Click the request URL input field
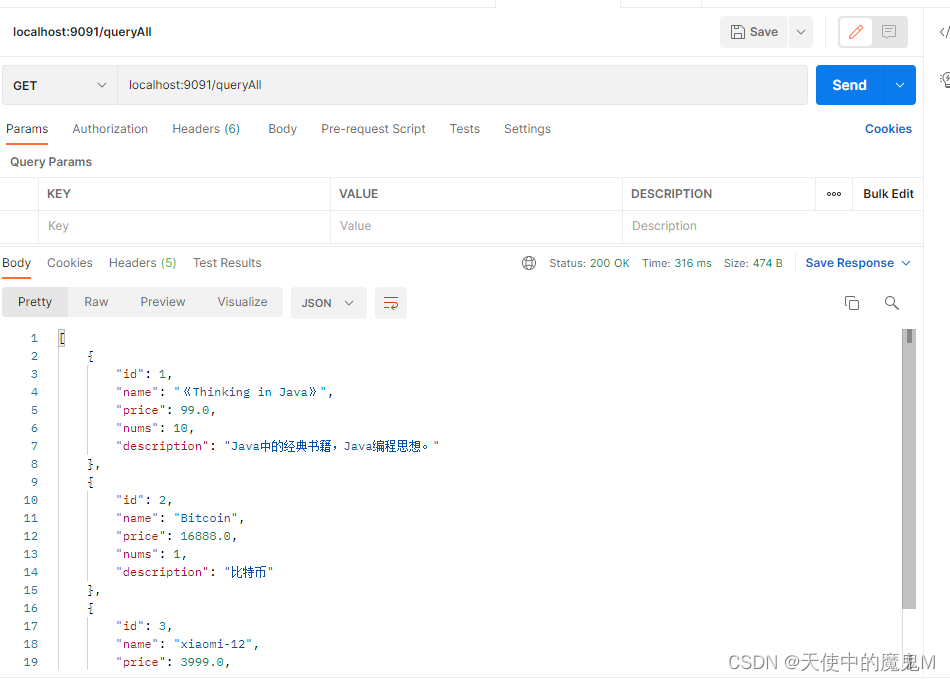 [x=462, y=85]
